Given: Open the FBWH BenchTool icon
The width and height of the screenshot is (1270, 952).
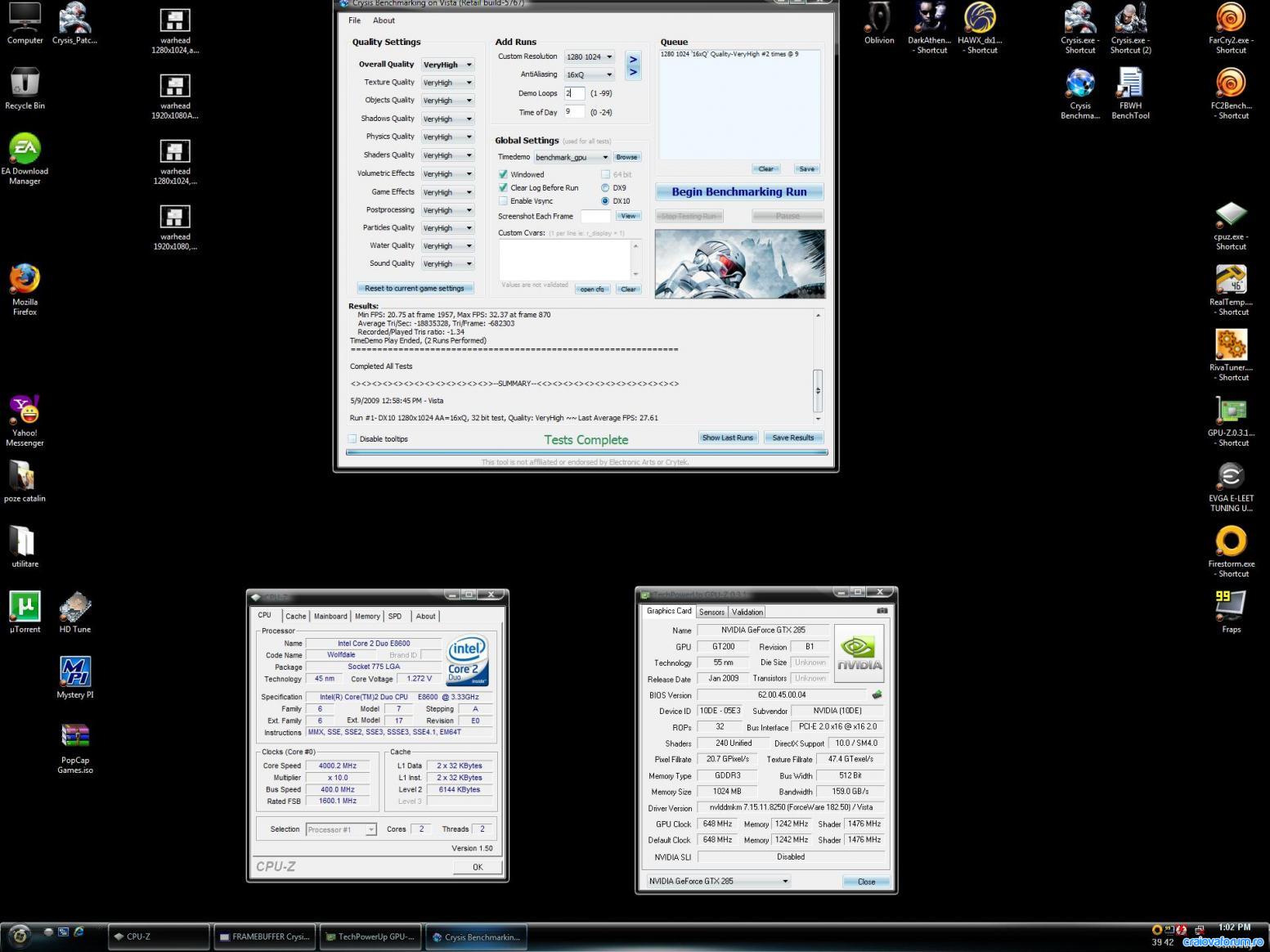Looking at the screenshot, I should [x=1130, y=93].
